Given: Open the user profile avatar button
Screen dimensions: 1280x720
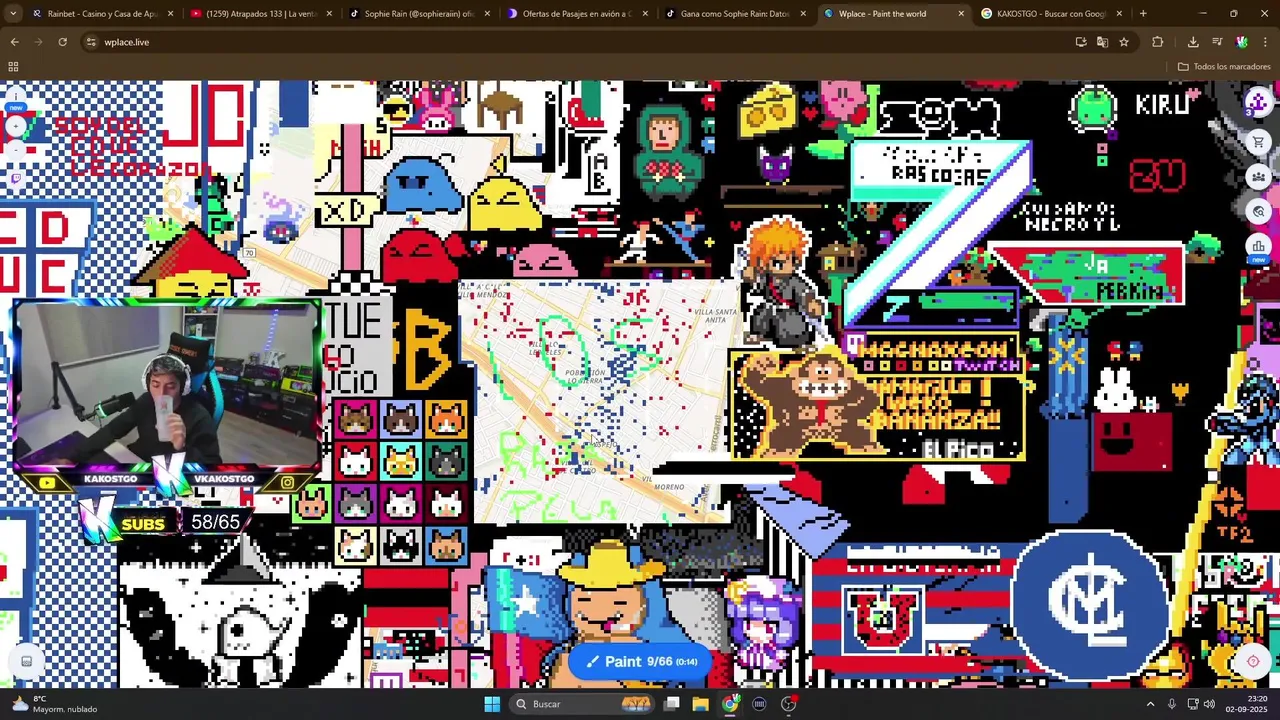Looking at the screenshot, I should (1257, 103).
